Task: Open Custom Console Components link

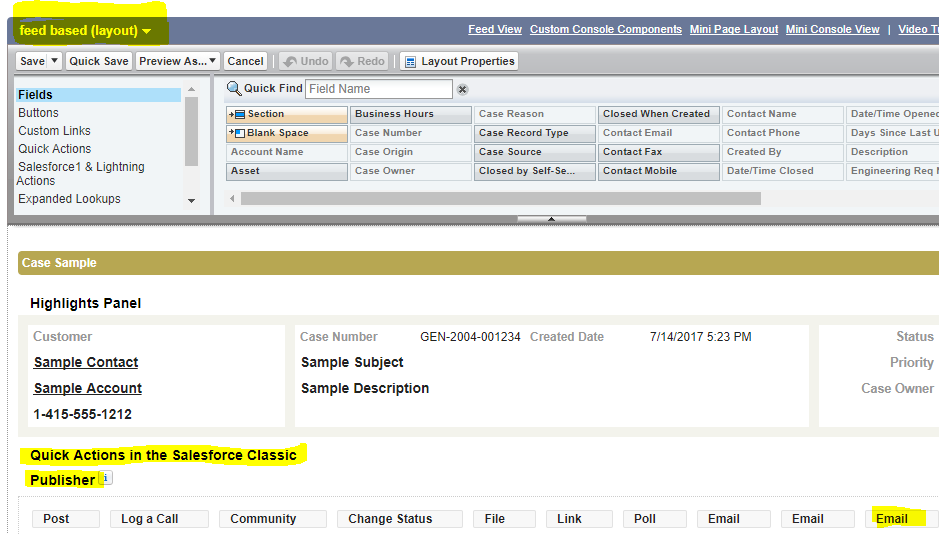Action: tap(605, 29)
